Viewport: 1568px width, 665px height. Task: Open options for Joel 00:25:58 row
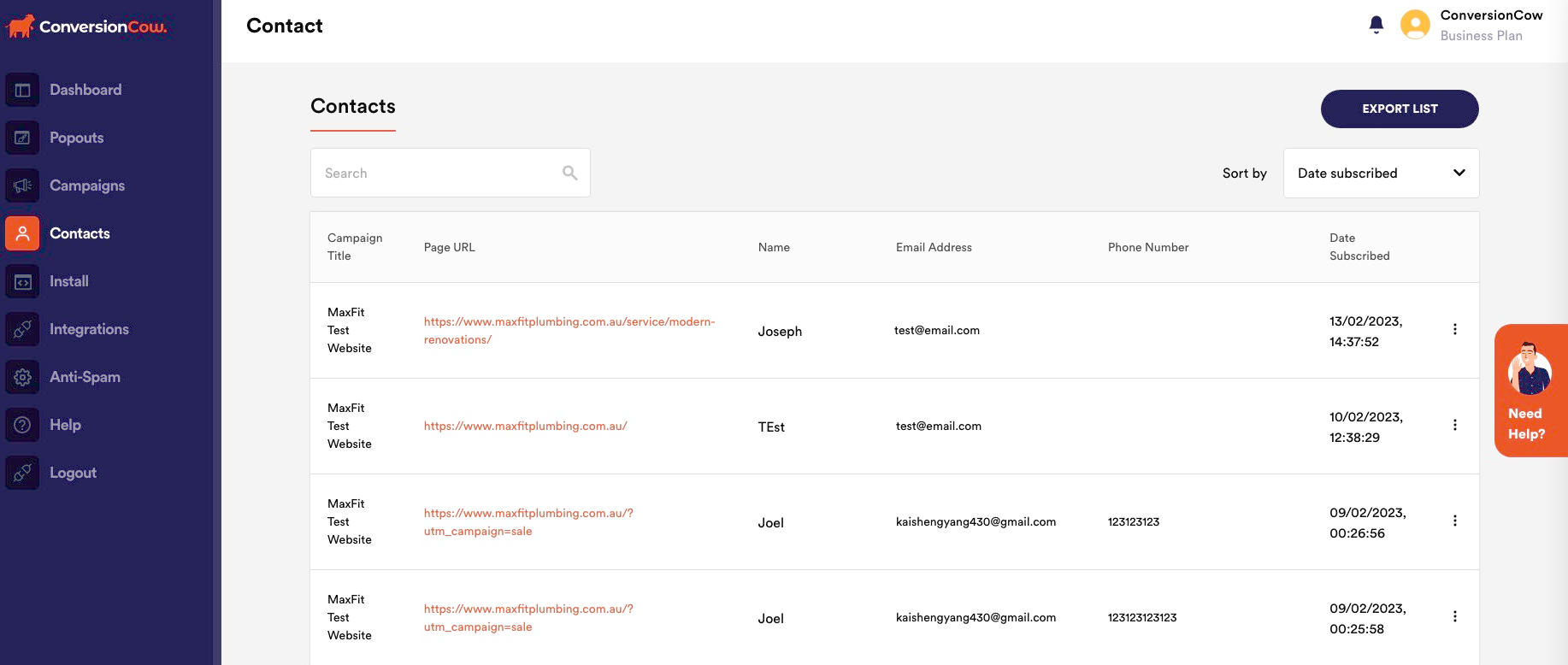click(1455, 616)
